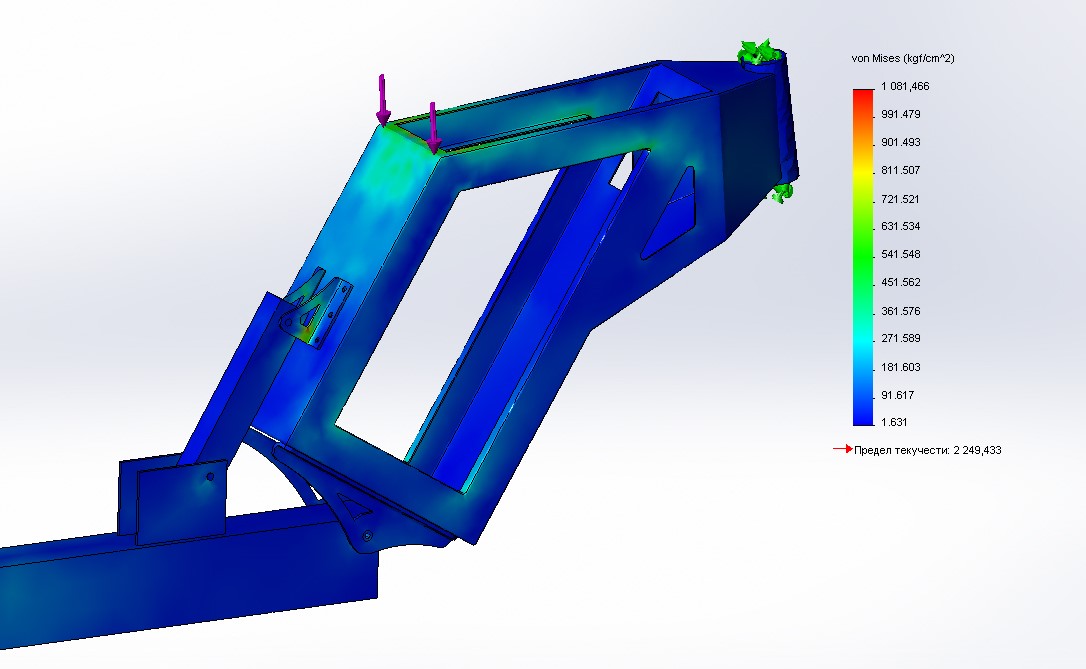Select legend value 91.617

pyautogui.click(x=898, y=395)
